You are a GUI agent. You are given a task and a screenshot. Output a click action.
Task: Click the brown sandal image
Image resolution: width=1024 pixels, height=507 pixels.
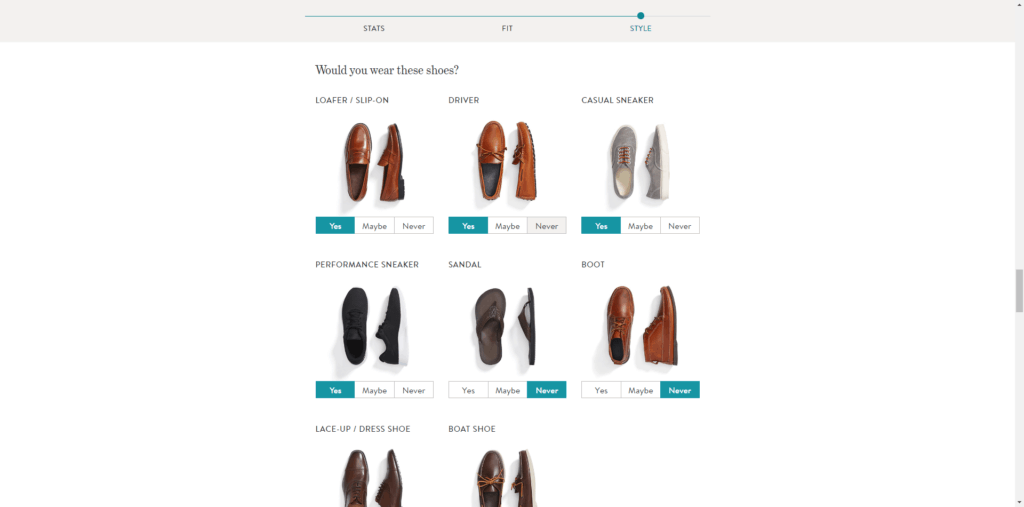coord(507,325)
